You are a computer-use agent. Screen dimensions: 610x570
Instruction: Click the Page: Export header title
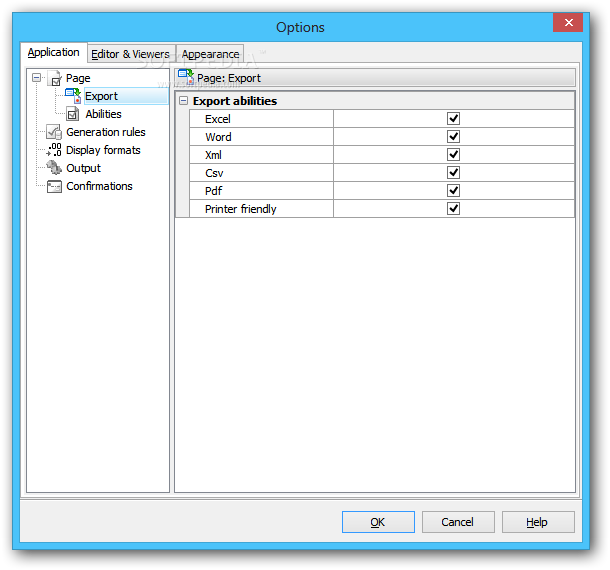tap(229, 78)
